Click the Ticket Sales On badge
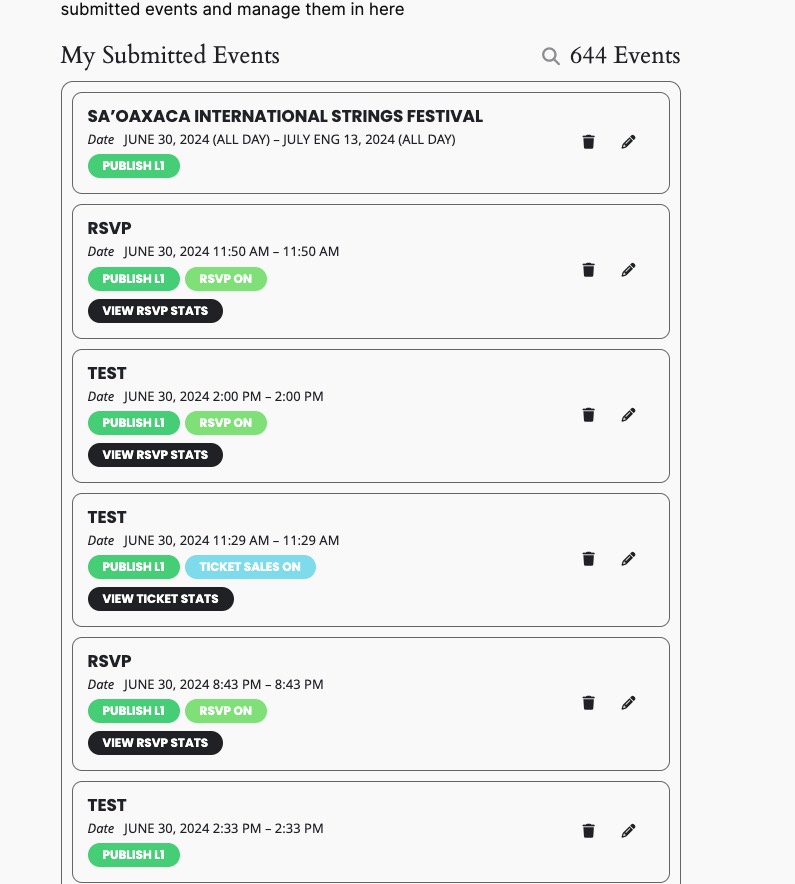The height and width of the screenshot is (884, 795). pos(250,567)
